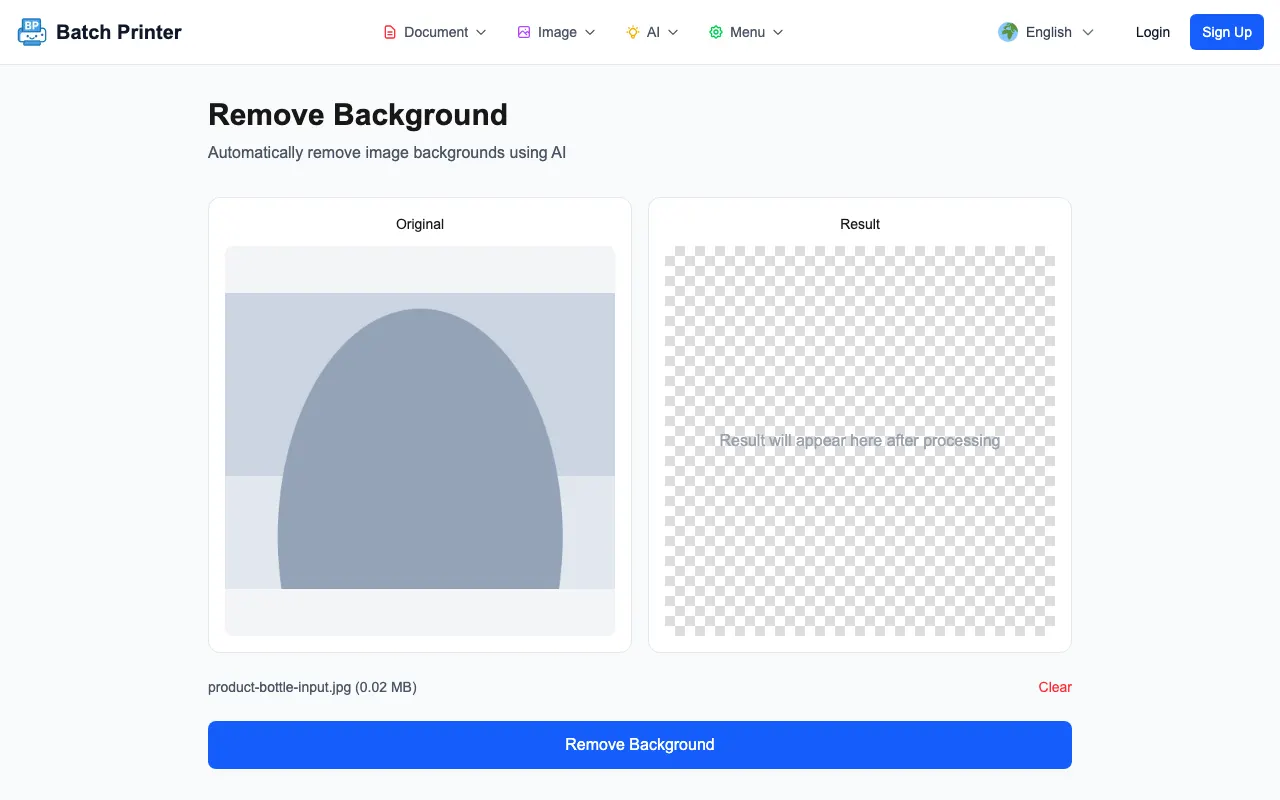Click the Sign Up button
Viewport: 1280px width, 800px height.
click(1227, 32)
